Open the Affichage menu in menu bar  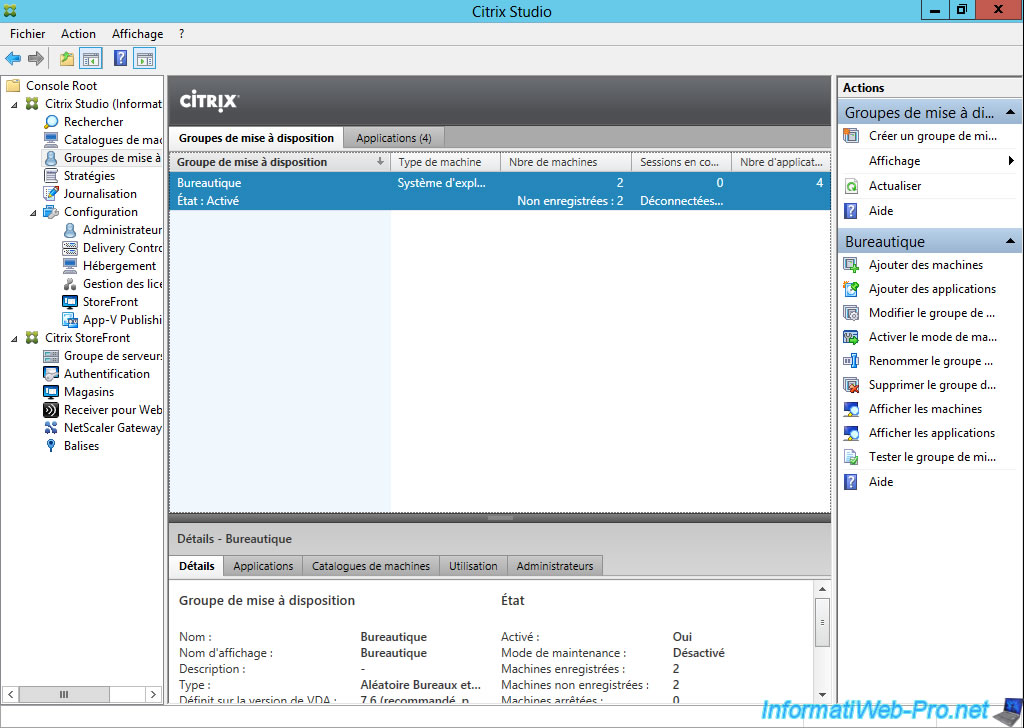137,34
